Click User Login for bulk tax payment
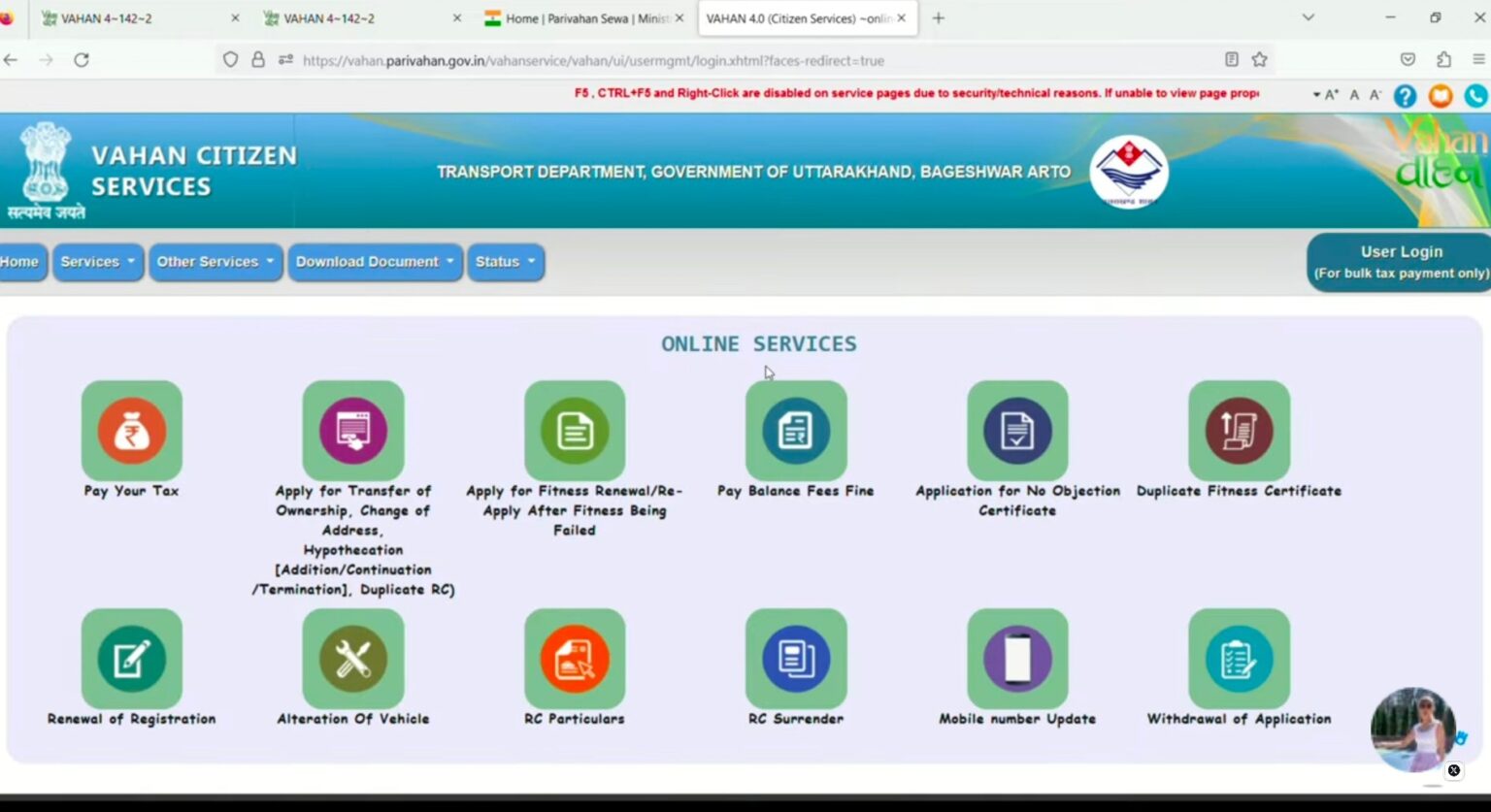This screenshot has height=812, width=1491. (x=1401, y=262)
